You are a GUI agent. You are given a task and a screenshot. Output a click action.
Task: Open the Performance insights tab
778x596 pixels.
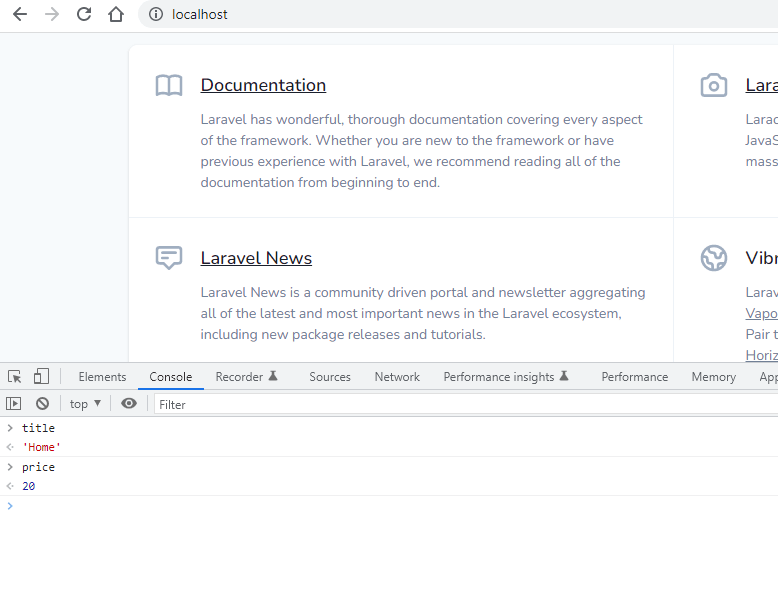[506, 377]
